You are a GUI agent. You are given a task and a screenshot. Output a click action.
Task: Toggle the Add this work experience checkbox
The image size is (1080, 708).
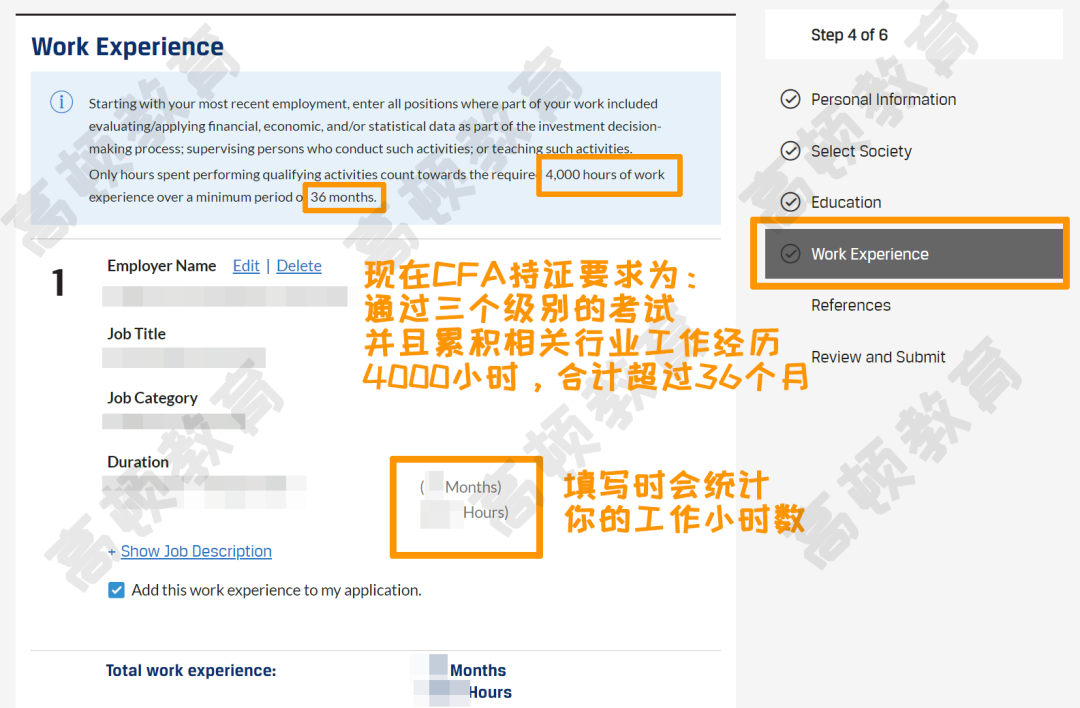click(x=116, y=590)
